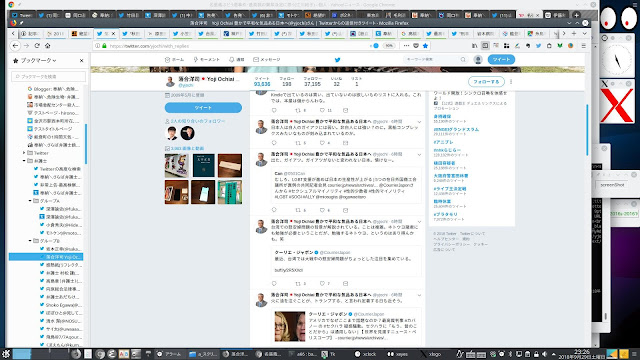This screenshot has width=640, height=360.
Task: Click the bookmarks sidebar scrollbar thumb
Action: pyautogui.click(x=86, y=144)
